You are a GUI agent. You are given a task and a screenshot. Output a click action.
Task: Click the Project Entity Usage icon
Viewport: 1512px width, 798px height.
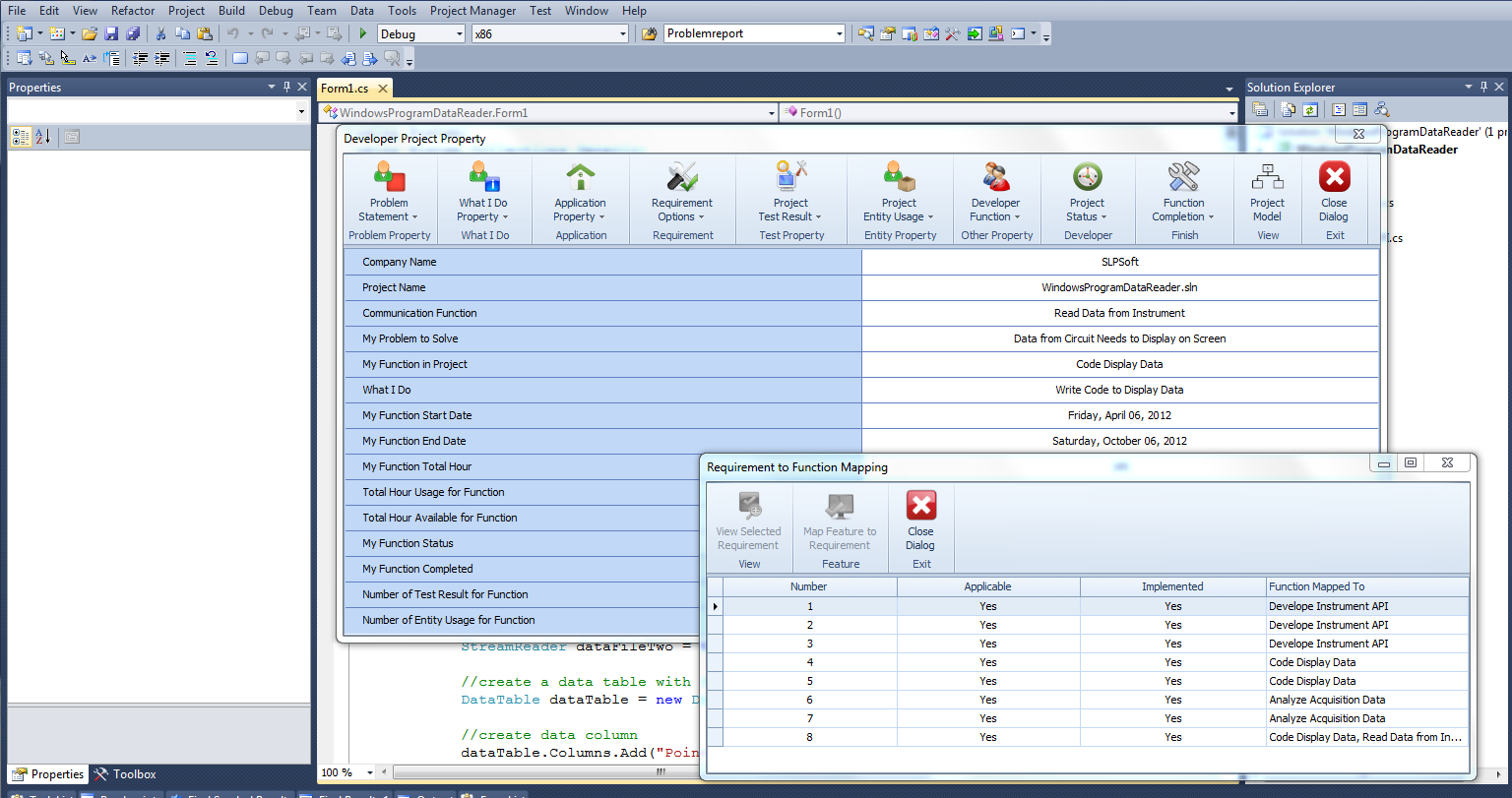[x=899, y=176]
